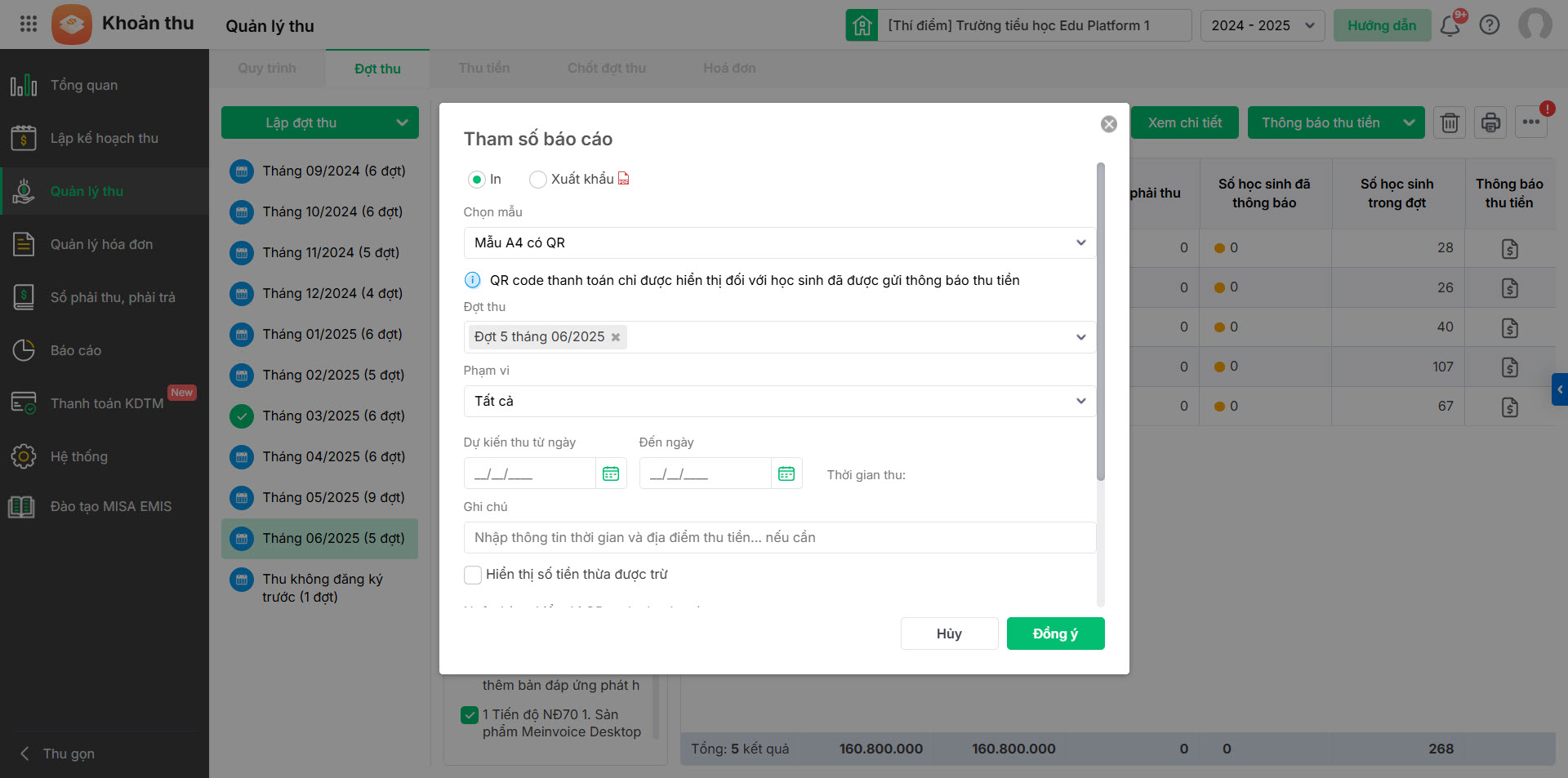This screenshot has height=778, width=1568.
Task: Select the In radio option
Action: coord(477,180)
